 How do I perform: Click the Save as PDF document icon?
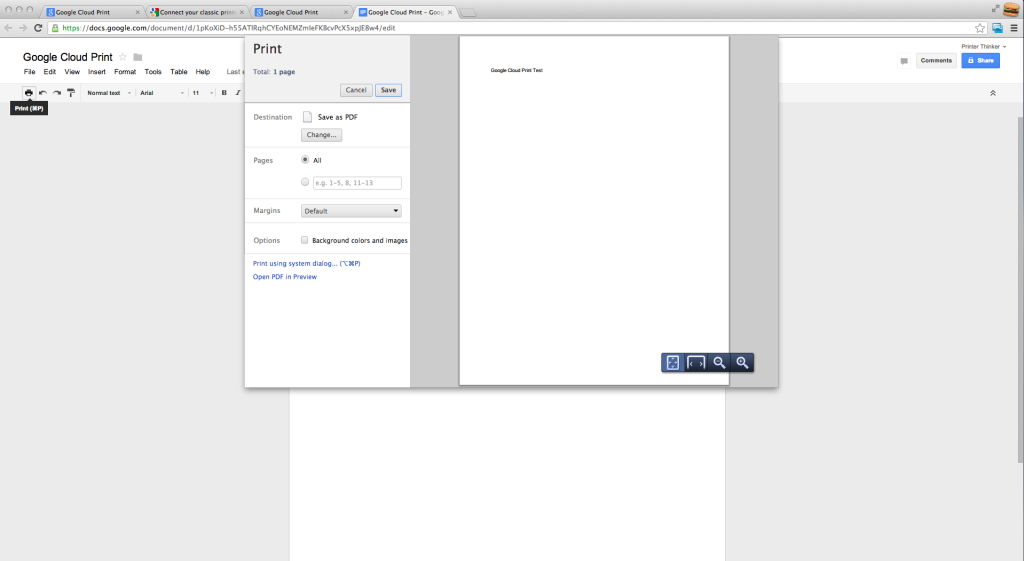coord(308,117)
